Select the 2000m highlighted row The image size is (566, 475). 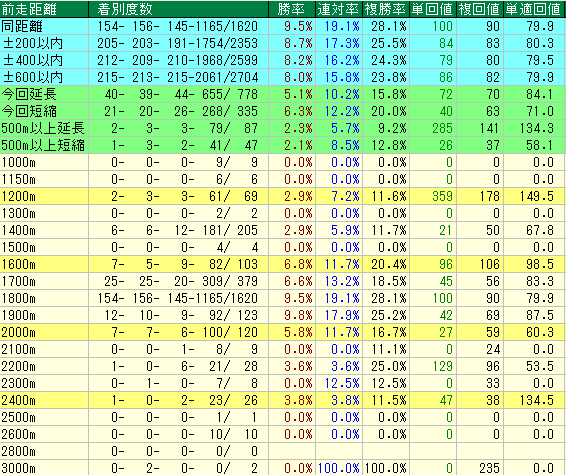pos(283,332)
